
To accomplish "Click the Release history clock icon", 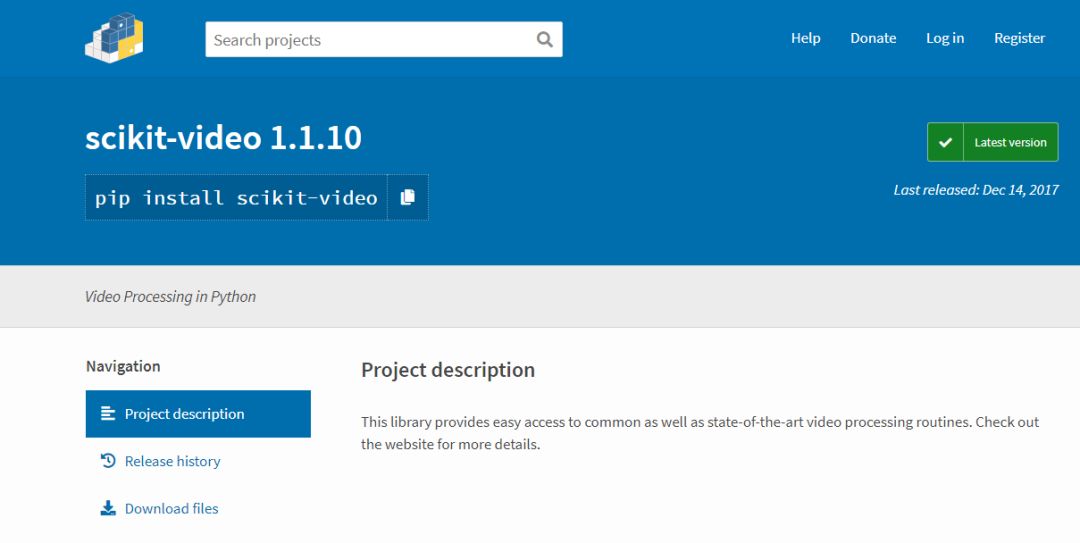I will 108,460.
